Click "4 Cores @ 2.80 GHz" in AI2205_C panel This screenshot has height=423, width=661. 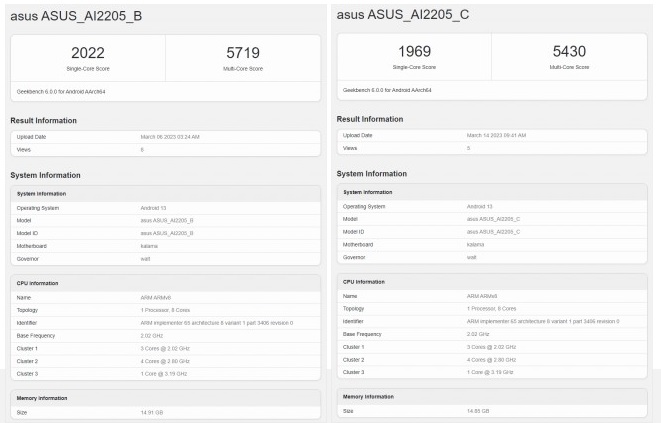point(492,360)
